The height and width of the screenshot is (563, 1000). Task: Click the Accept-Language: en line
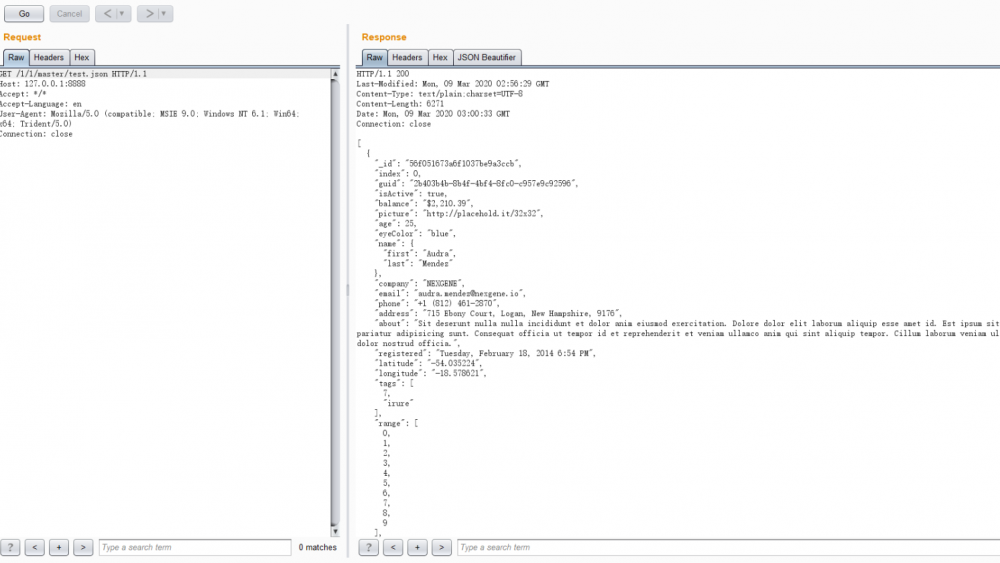pyautogui.click(x=41, y=104)
